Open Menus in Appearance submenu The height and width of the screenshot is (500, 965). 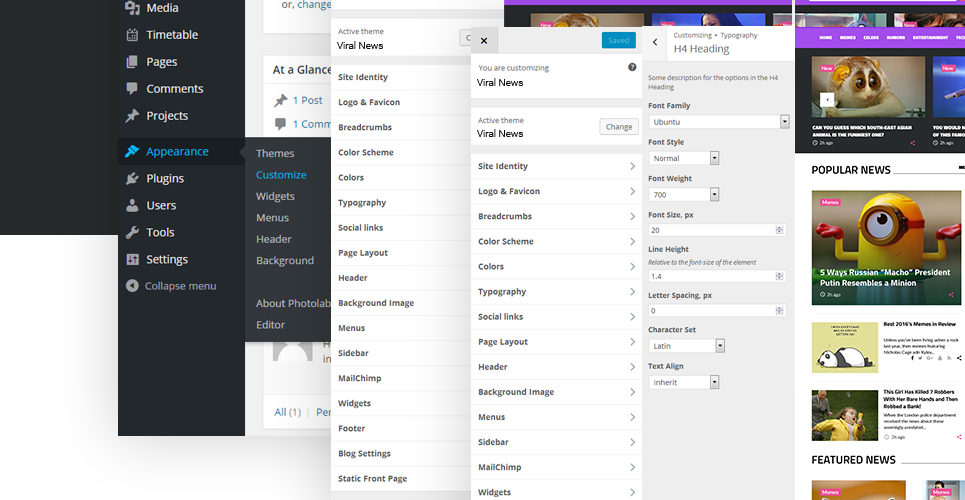273,218
